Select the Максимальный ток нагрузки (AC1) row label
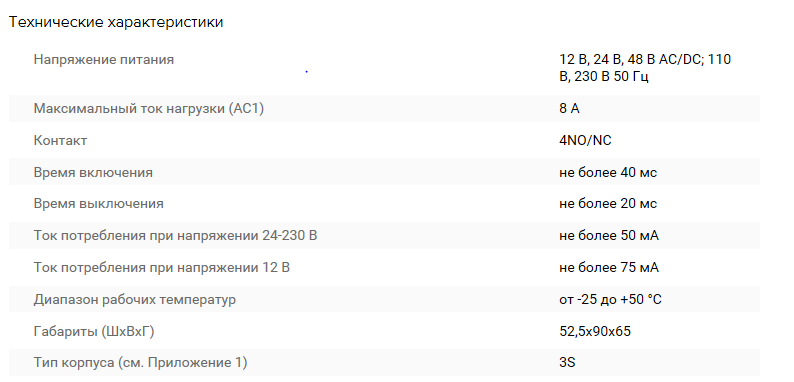 coord(149,109)
